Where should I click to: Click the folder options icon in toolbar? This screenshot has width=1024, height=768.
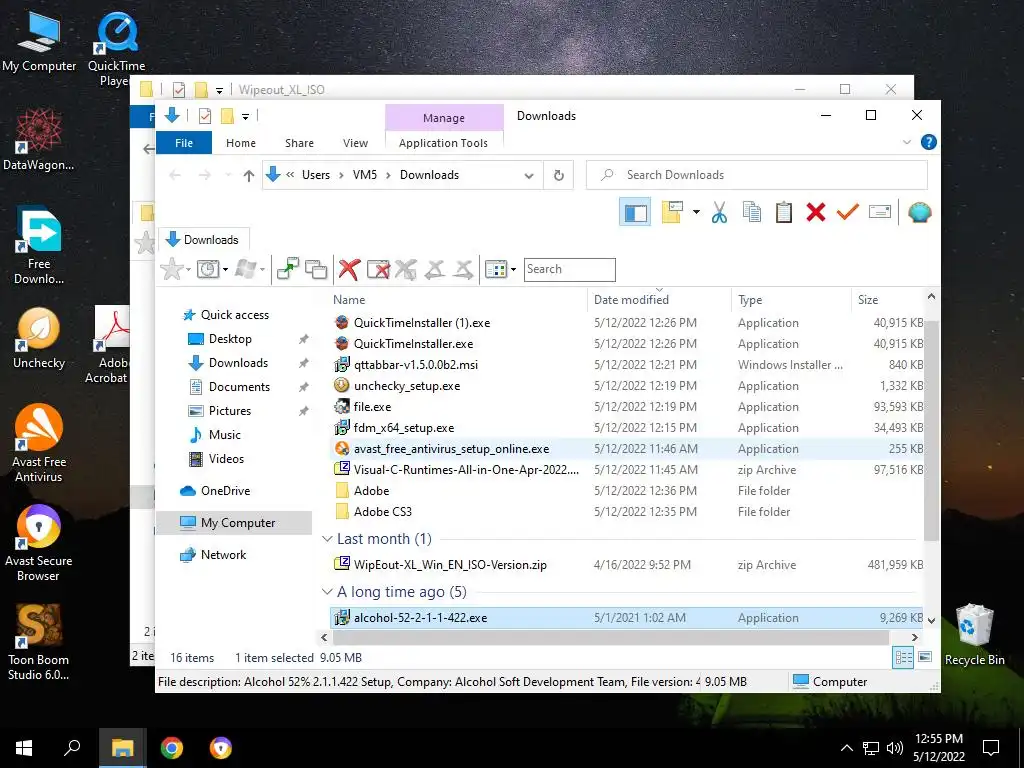tap(672, 212)
